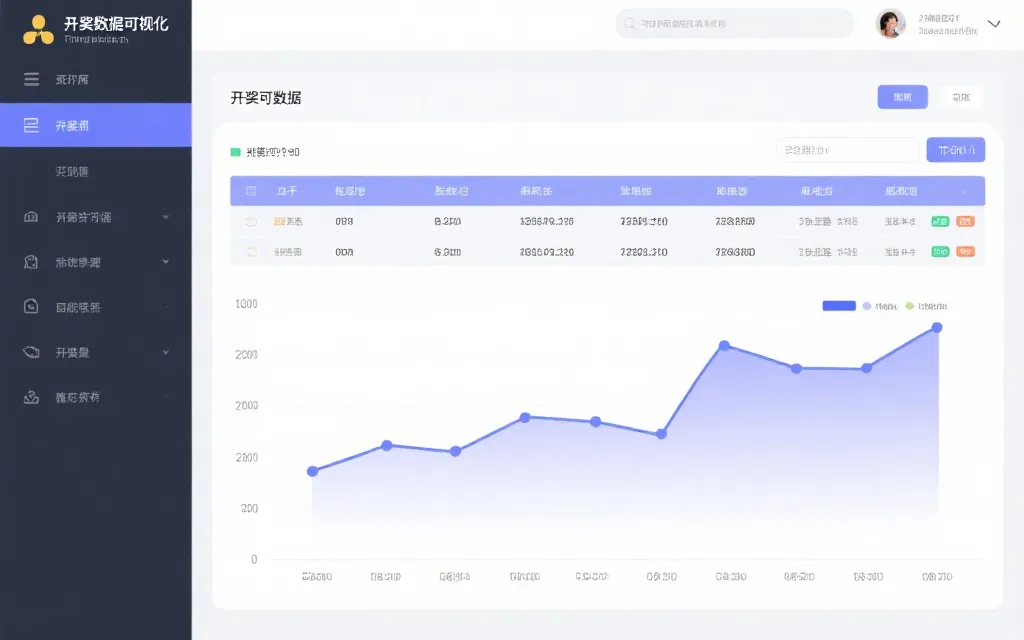Toggle the dark blue legend swatch on the chart
The height and width of the screenshot is (640, 1024).
[838, 306]
